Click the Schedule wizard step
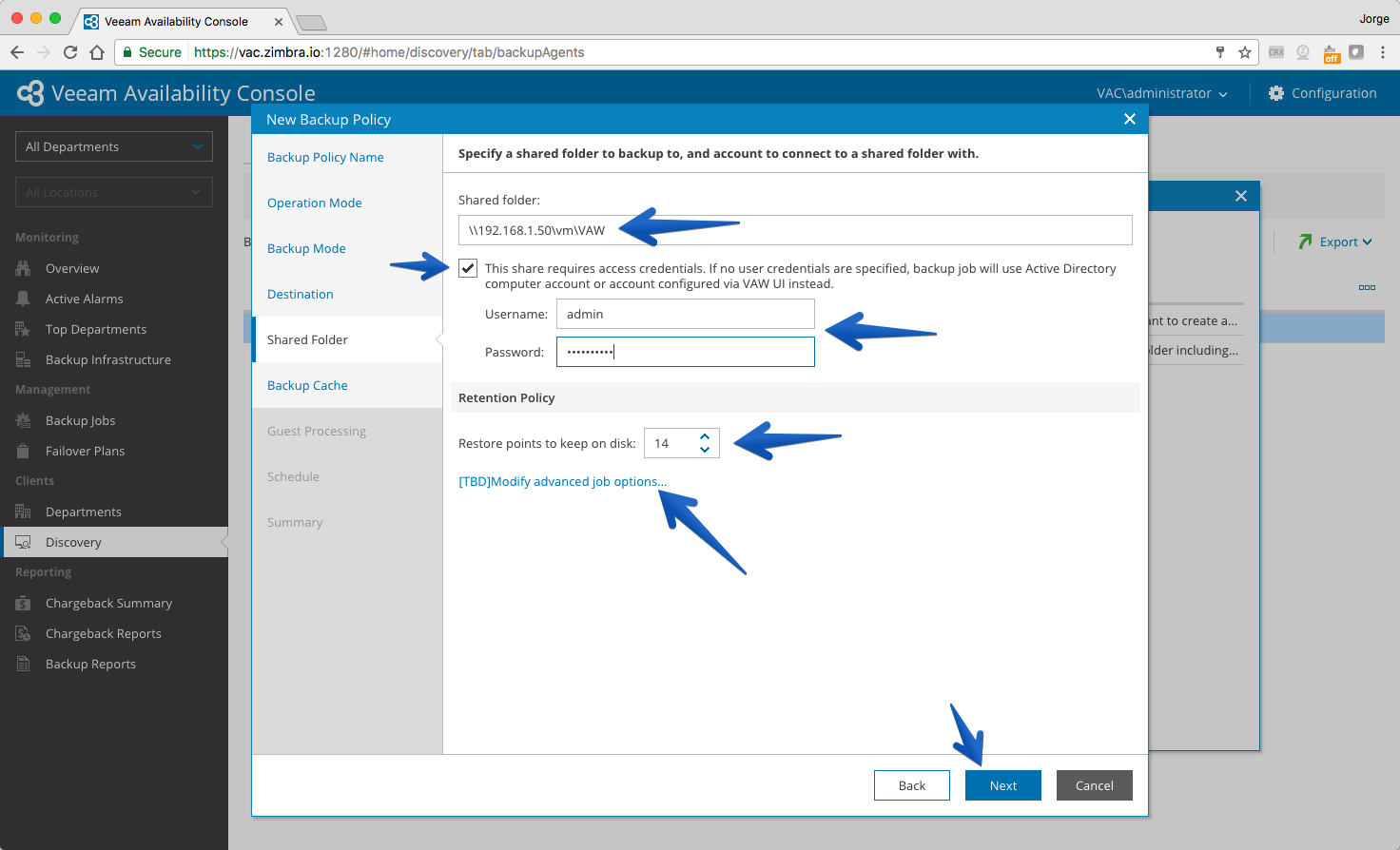This screenshot has height=850, width=1400. point(293,476)
